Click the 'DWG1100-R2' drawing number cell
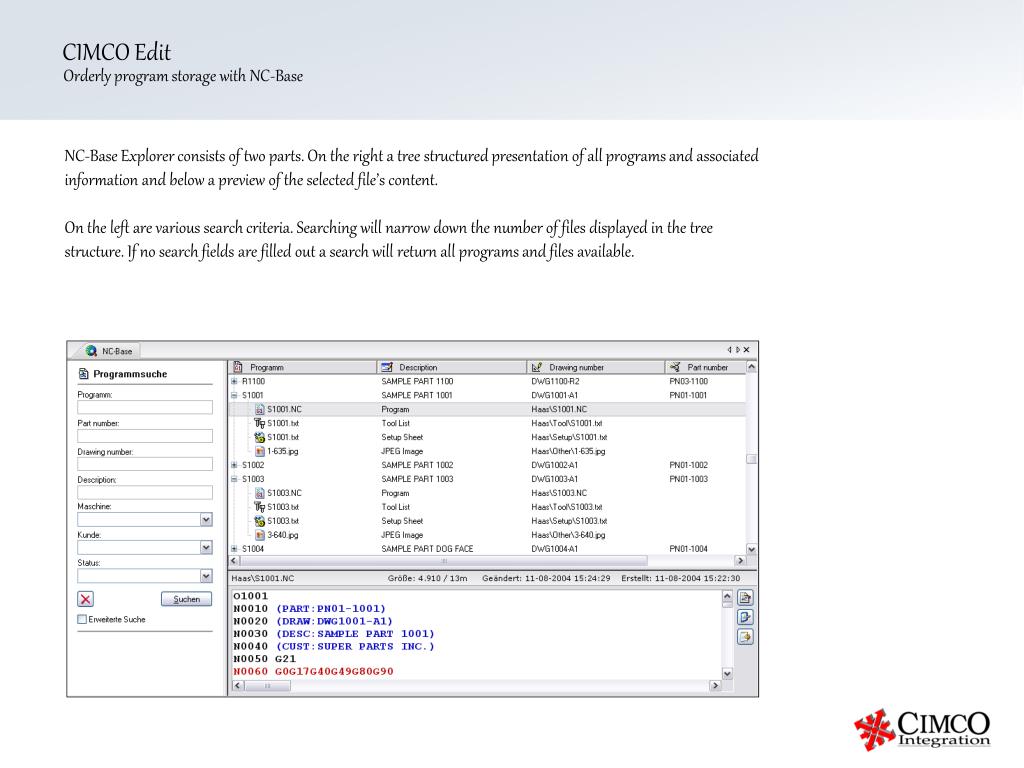The height and width of the screenshot is (768, 1024). (555, 381)
